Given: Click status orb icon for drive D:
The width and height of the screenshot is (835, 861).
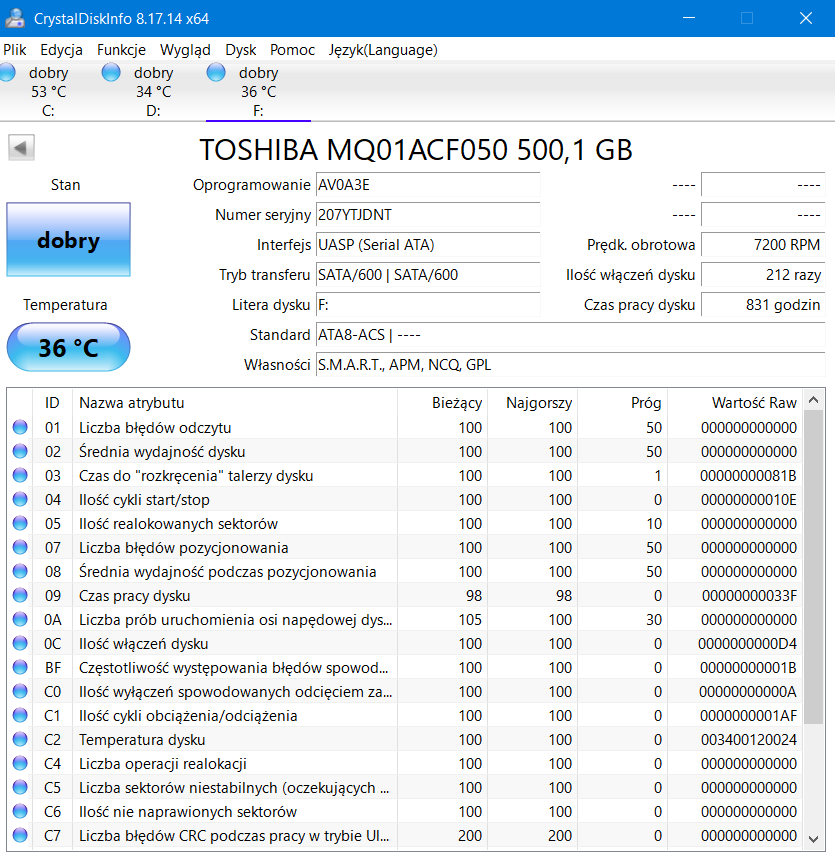Looking at the screenshot, I should (111, 72).
